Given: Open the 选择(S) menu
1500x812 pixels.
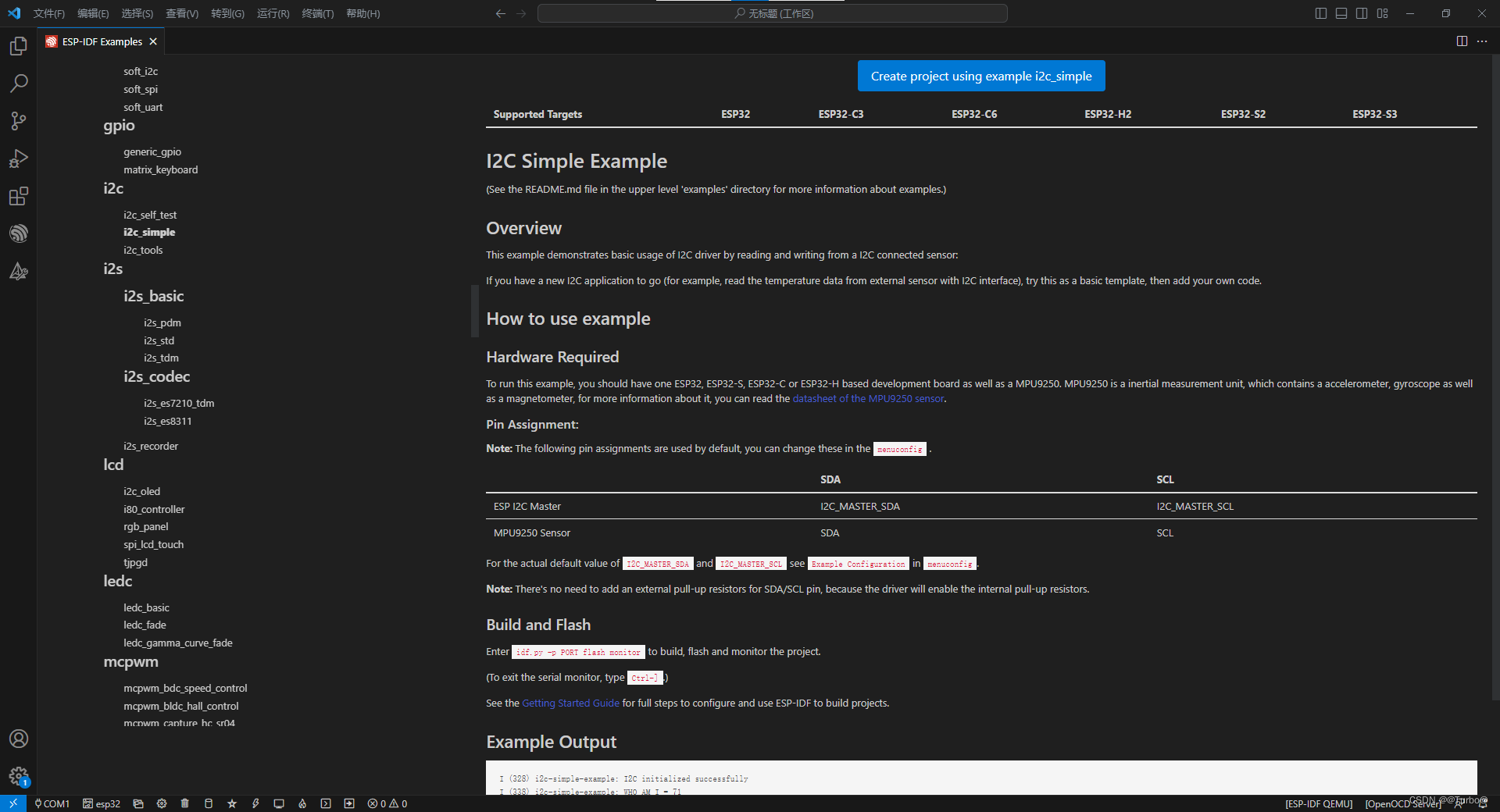Looking at the screenshot, I should pyautogui.click(x=137, y=13).
